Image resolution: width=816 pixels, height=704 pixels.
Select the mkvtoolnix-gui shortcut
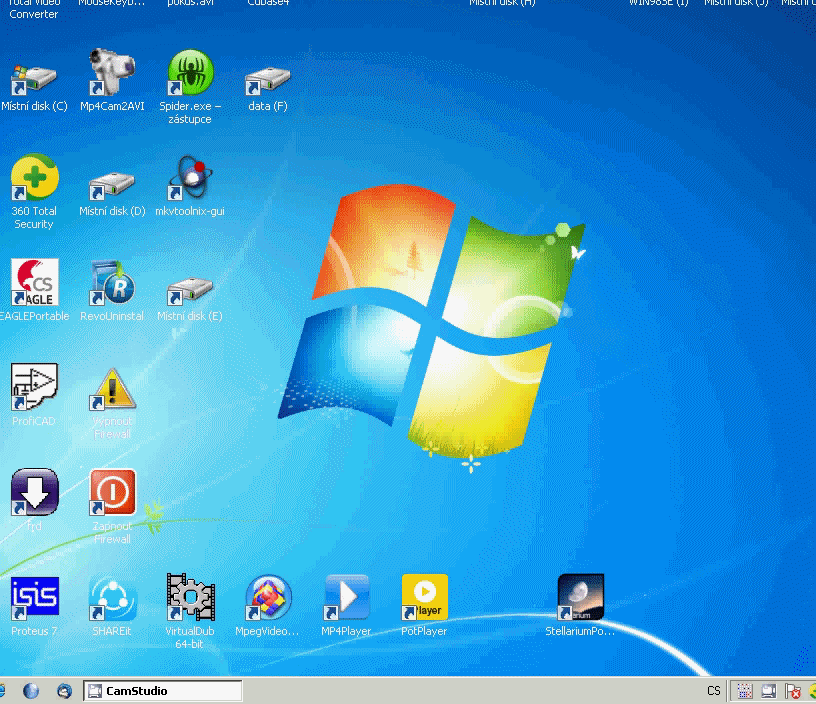[x=190, y=178]
